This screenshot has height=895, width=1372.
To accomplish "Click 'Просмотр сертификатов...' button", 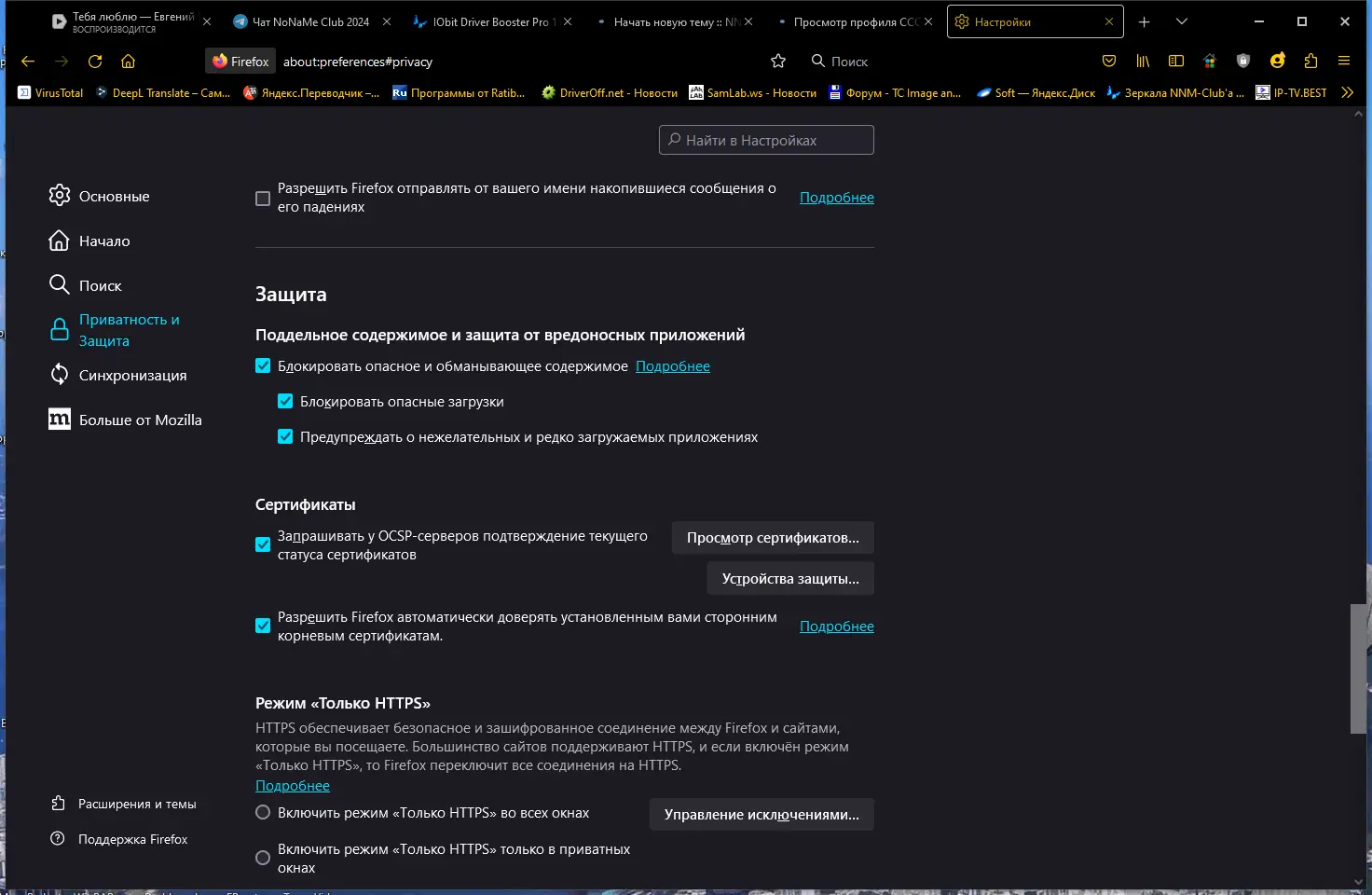I will (x=773, y=537).
